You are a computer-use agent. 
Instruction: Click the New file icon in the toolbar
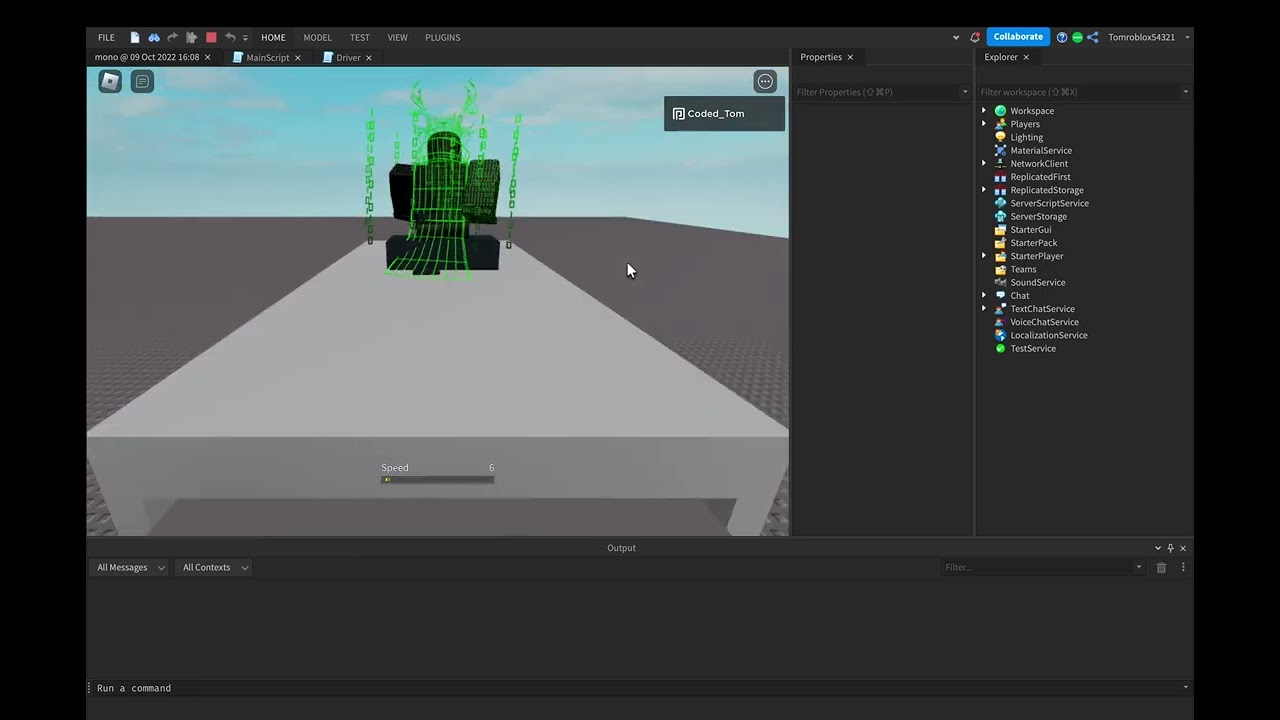click(x=135, y=37)
